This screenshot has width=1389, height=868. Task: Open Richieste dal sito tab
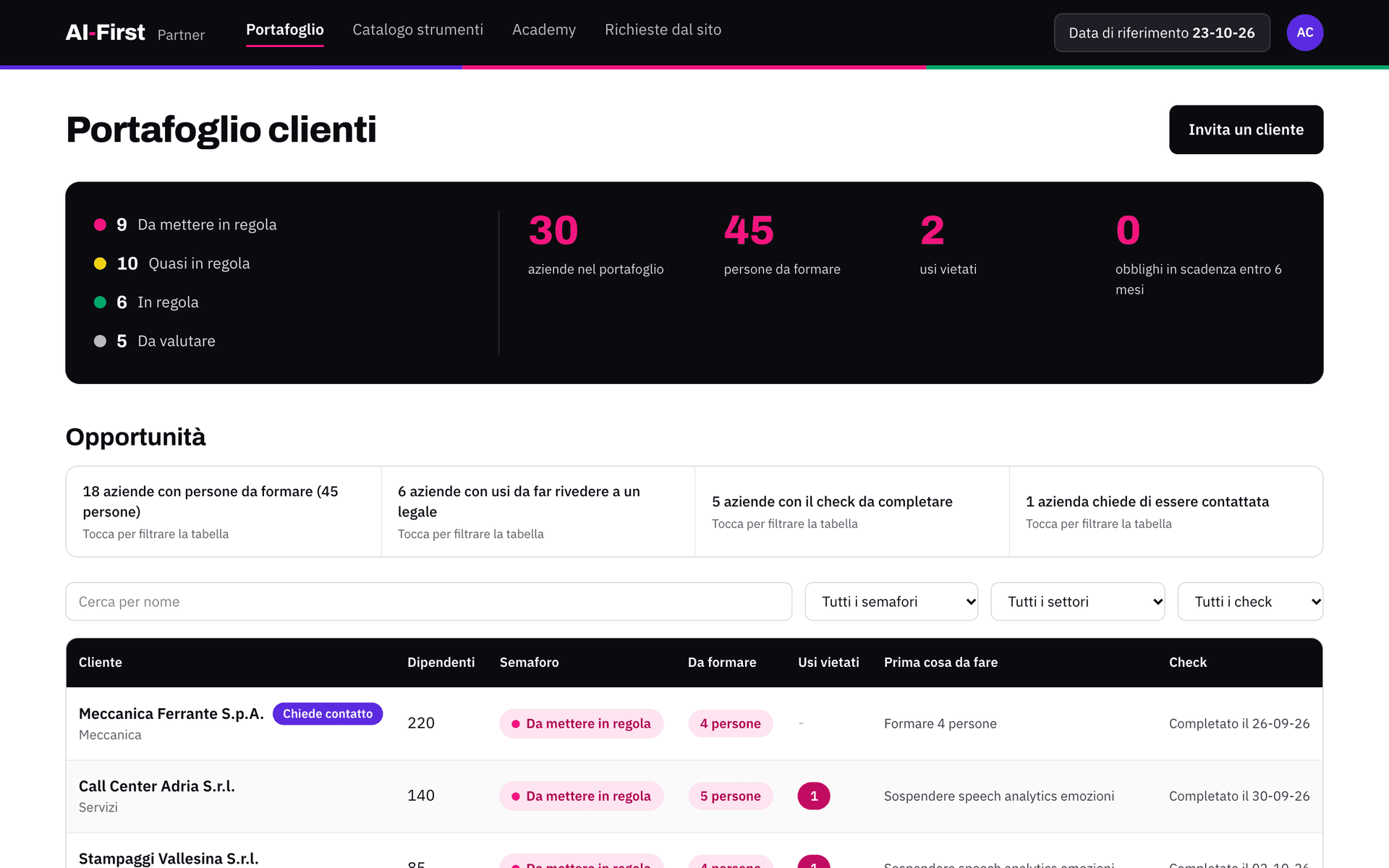663,30
